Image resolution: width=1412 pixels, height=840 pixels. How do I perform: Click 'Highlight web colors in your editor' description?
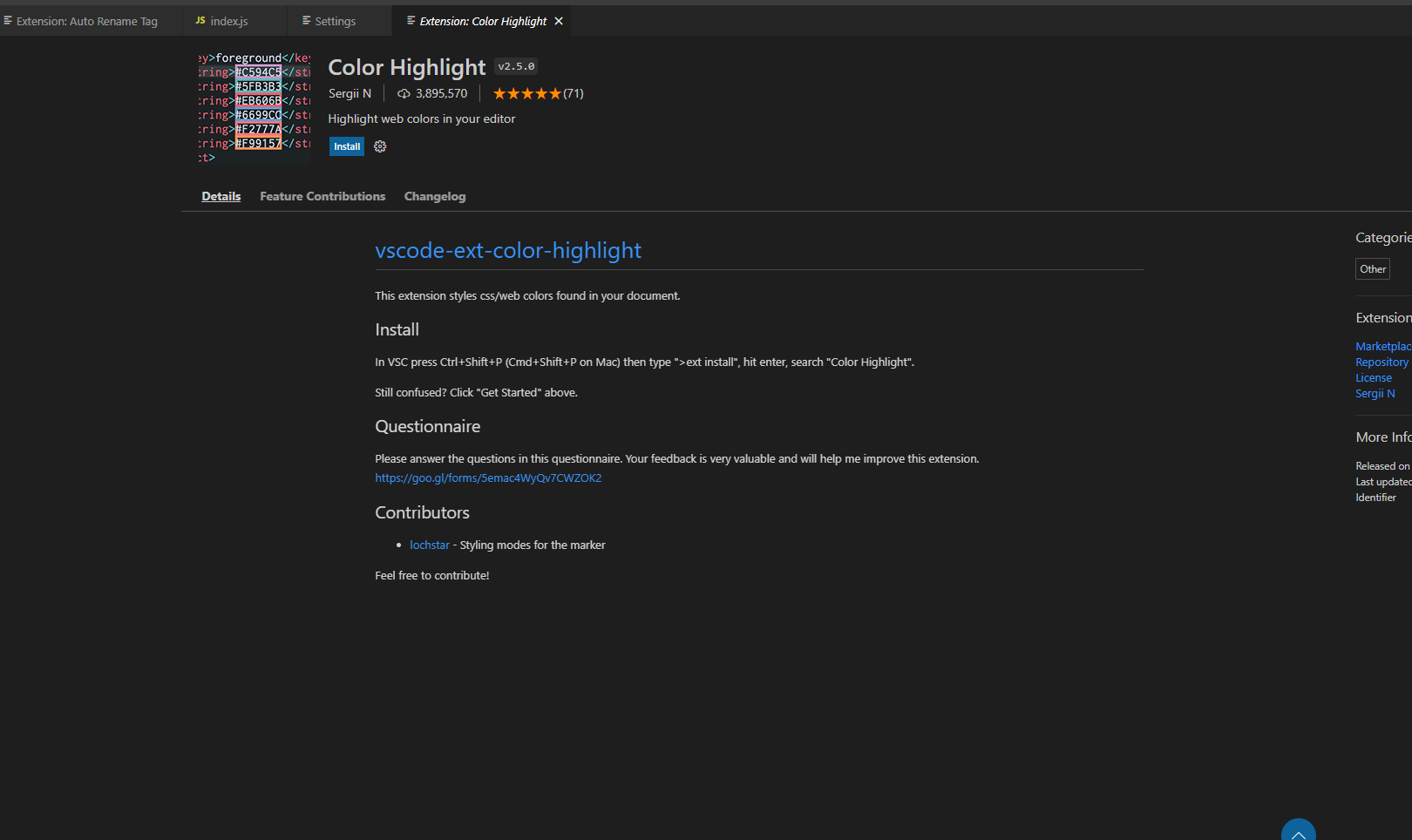(x=422, y=119)
